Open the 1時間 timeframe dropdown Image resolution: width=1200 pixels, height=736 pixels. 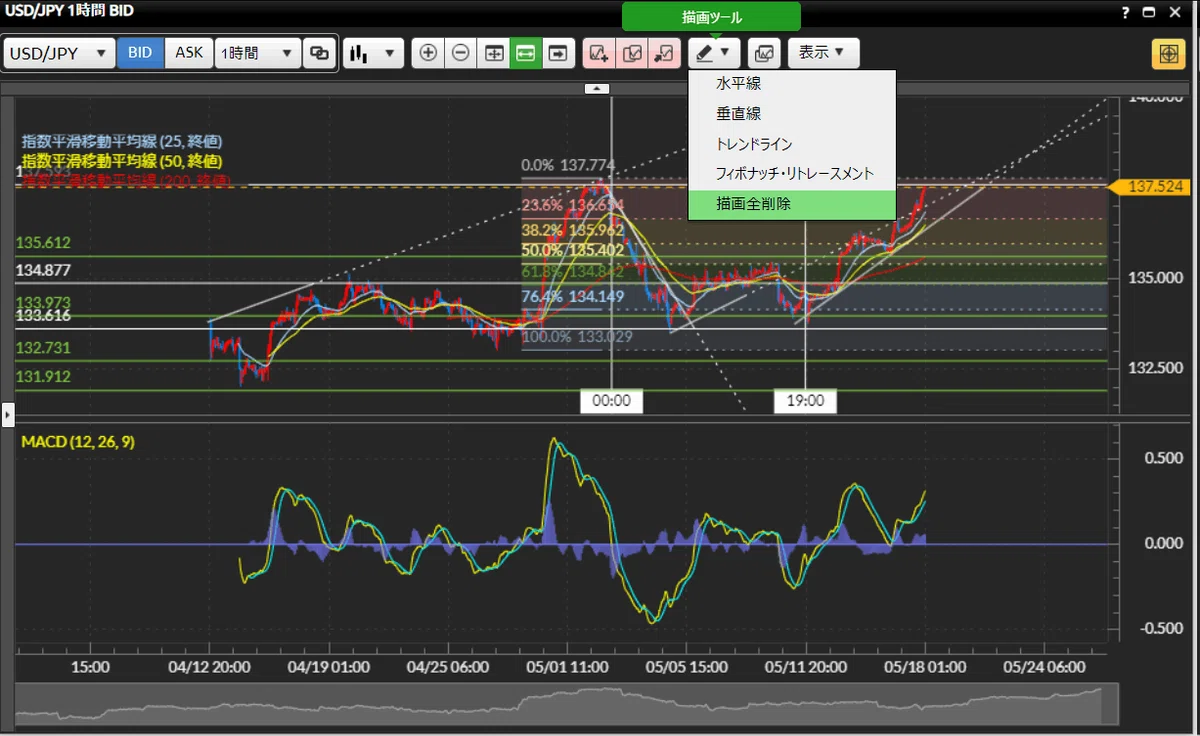coord(258,53)
